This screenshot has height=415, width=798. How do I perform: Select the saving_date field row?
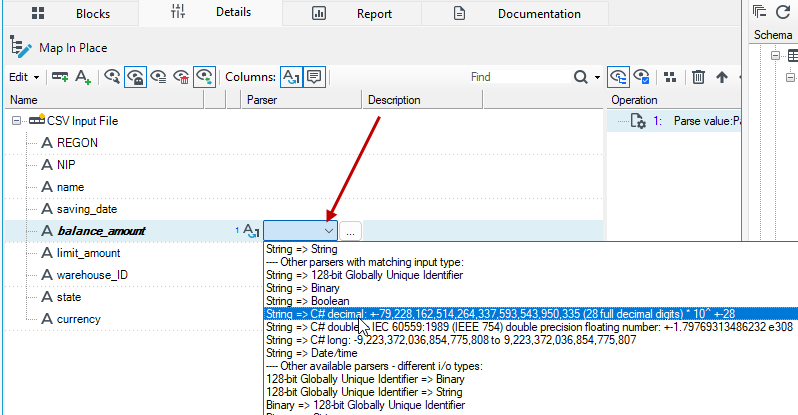tap(304, 209)
